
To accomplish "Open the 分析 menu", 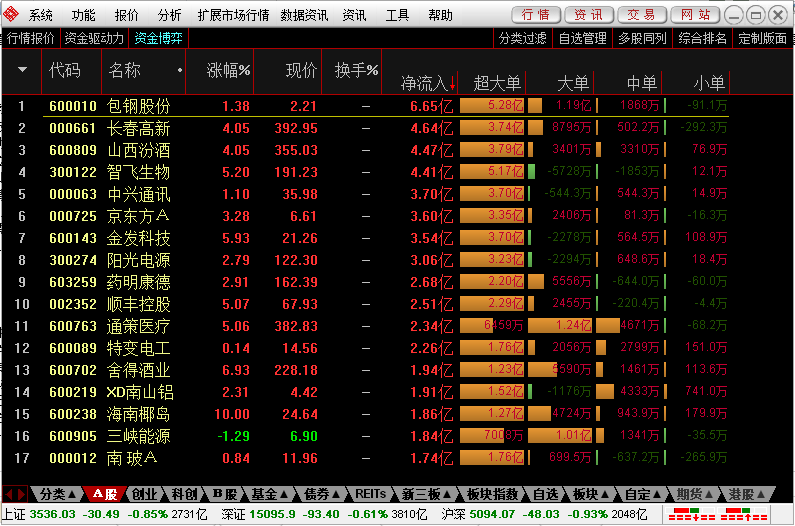I will coord(169,15).
